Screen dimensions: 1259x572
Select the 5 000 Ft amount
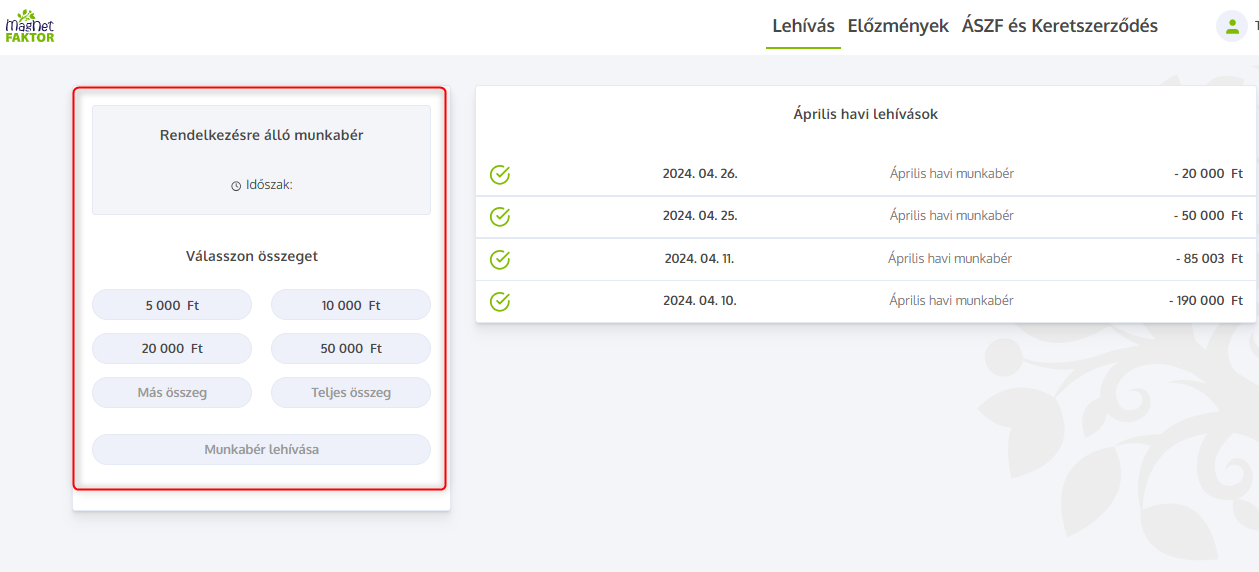point(172,305)
